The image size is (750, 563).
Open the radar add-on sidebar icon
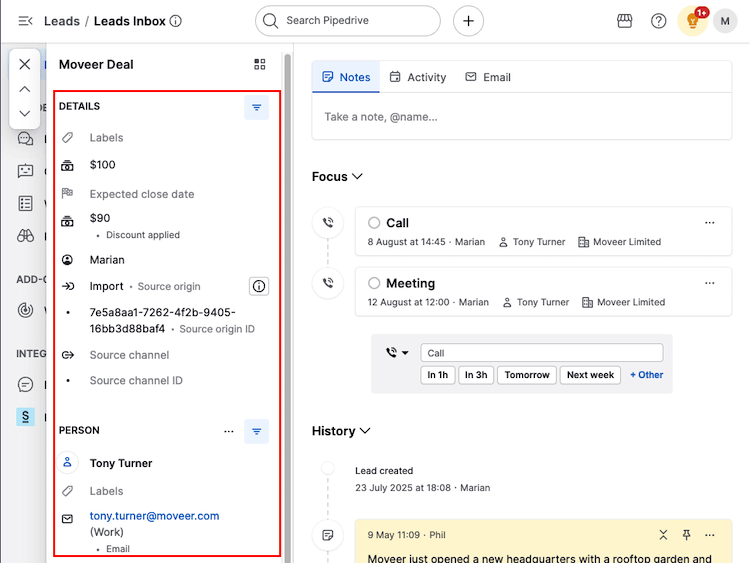tap(25, 310)
